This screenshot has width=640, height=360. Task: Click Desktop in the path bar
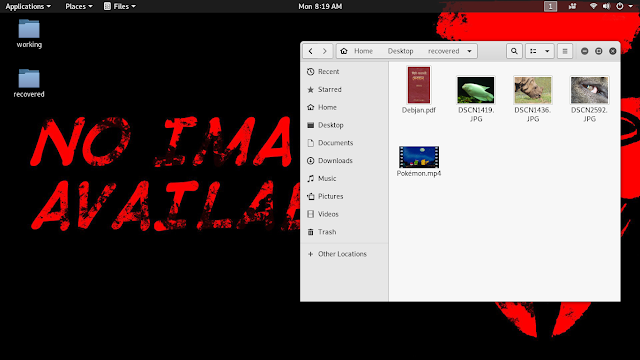tap(400, 51)
